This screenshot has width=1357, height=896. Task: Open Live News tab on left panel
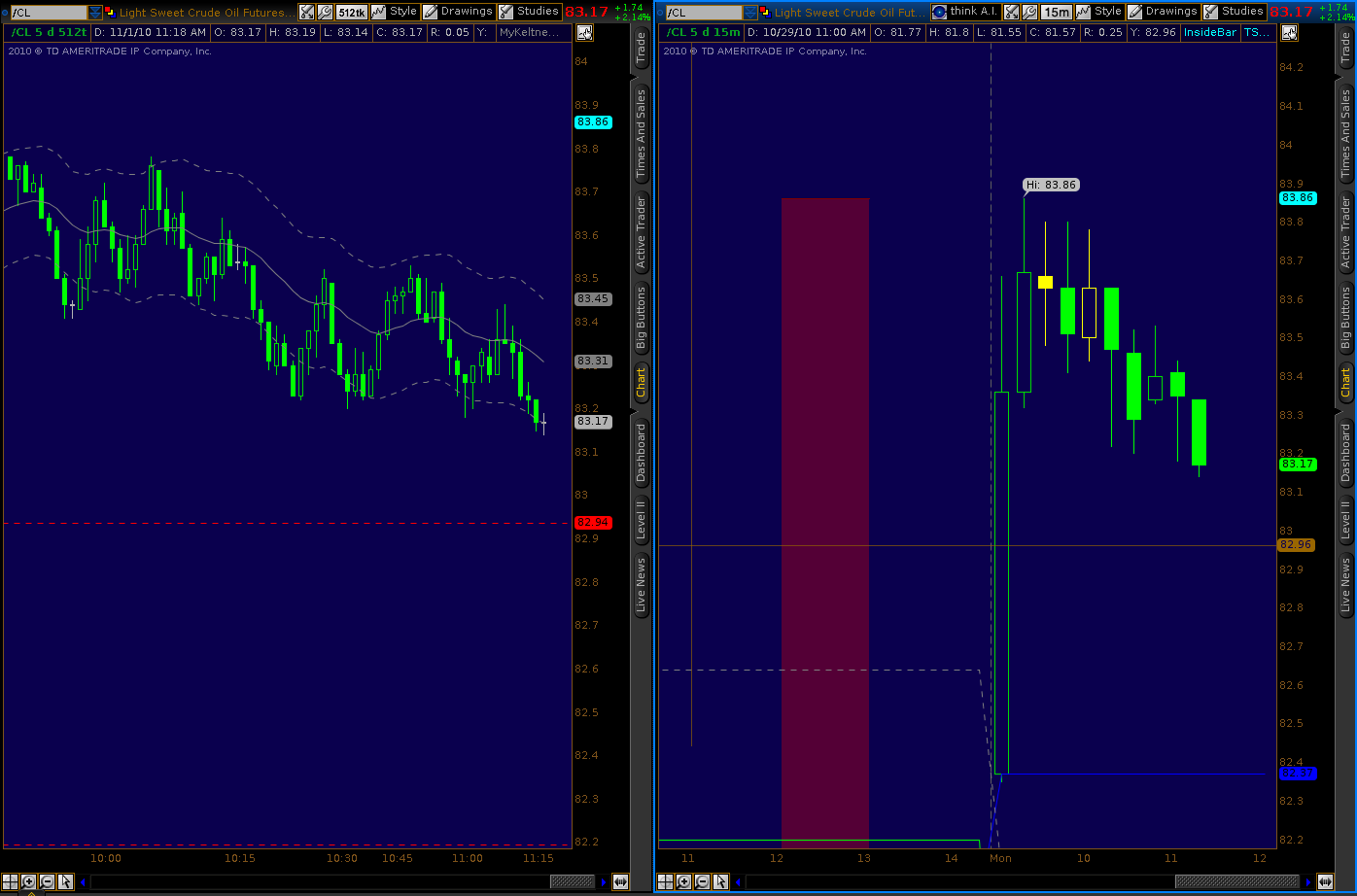[641, 585]
